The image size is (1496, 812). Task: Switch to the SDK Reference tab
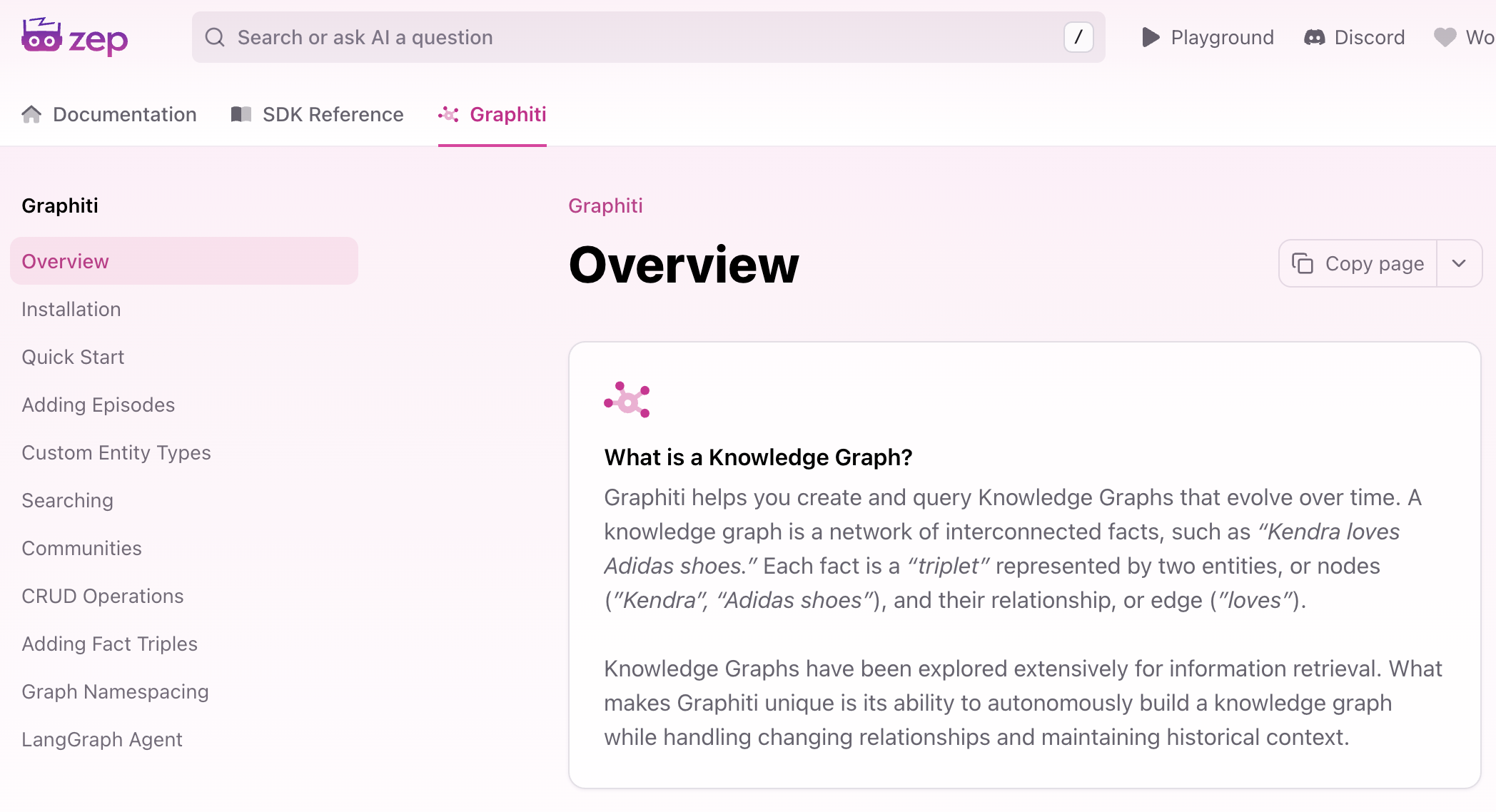tap(317, 114)
